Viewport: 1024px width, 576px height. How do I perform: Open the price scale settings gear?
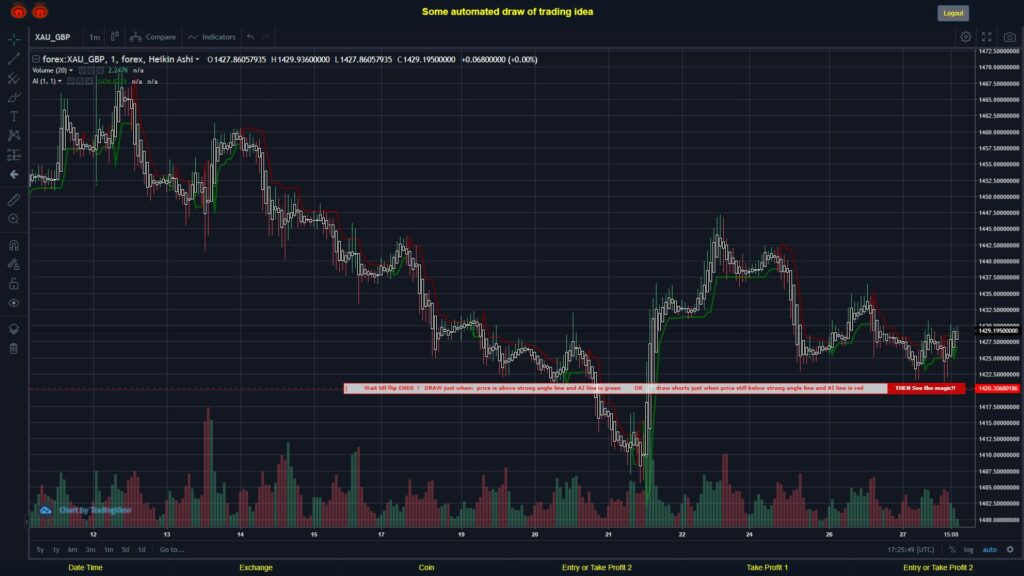(x=1010, y=550)
